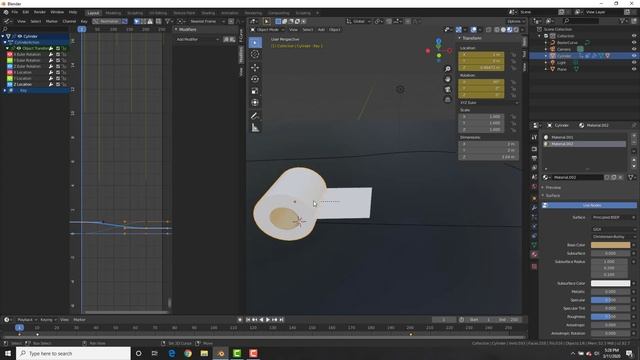This screenshot has height=360, width=640.
Task: Click the pan hand icon in viewport
Action: pos(447,79)
